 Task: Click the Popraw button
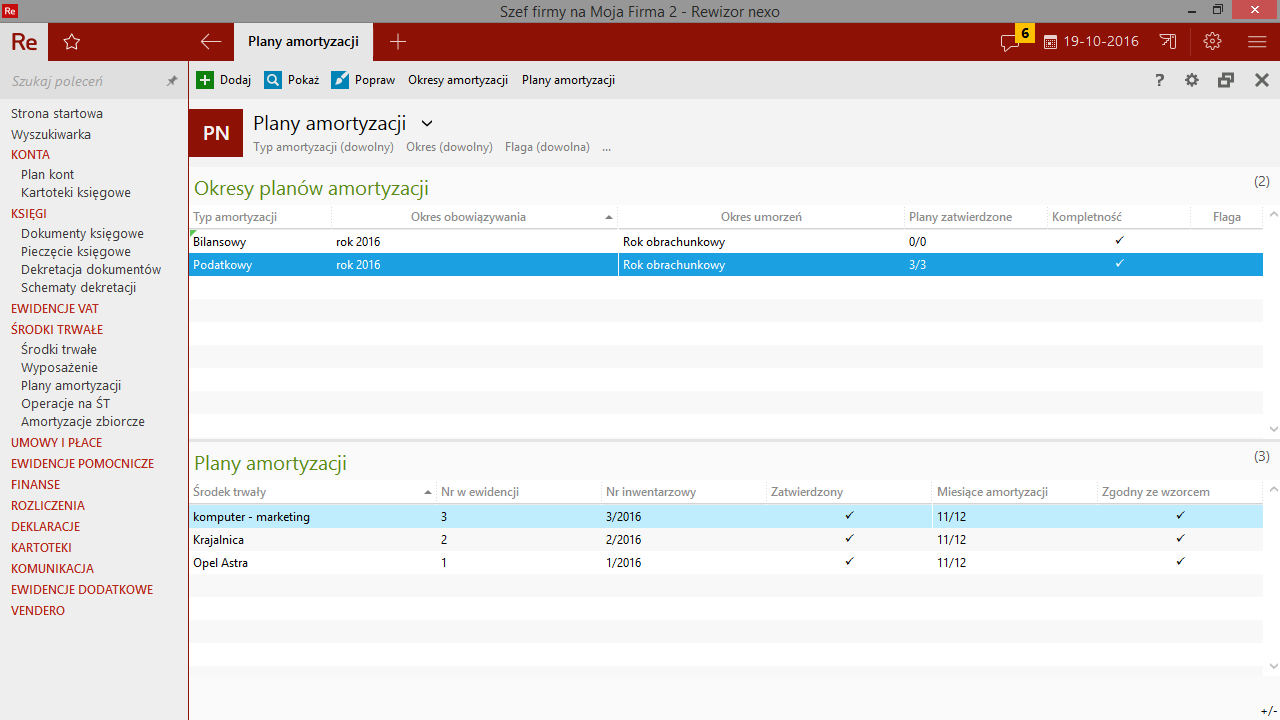coord(363,80)
